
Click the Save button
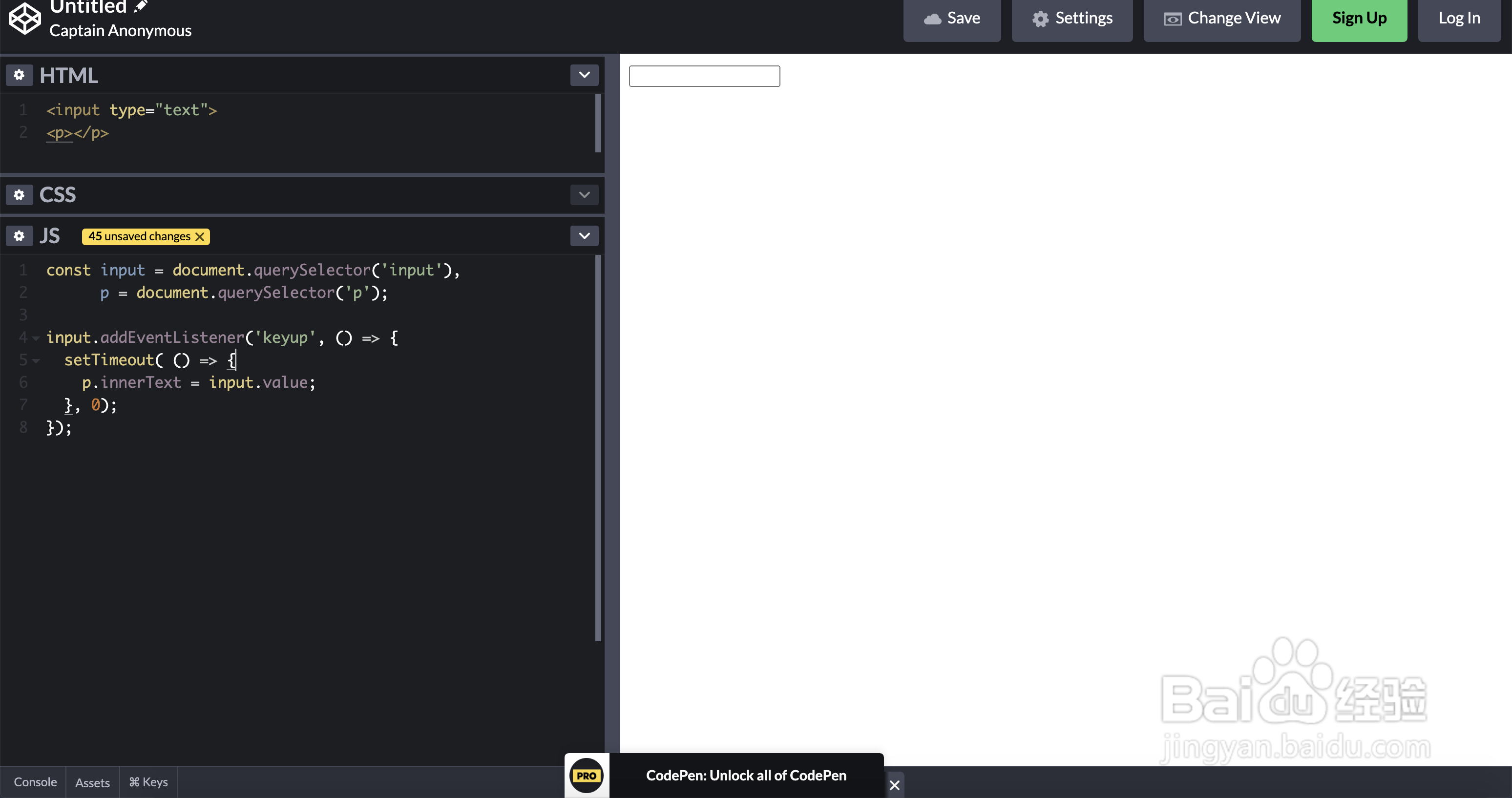pyautogui.click(x=951, y=19)
